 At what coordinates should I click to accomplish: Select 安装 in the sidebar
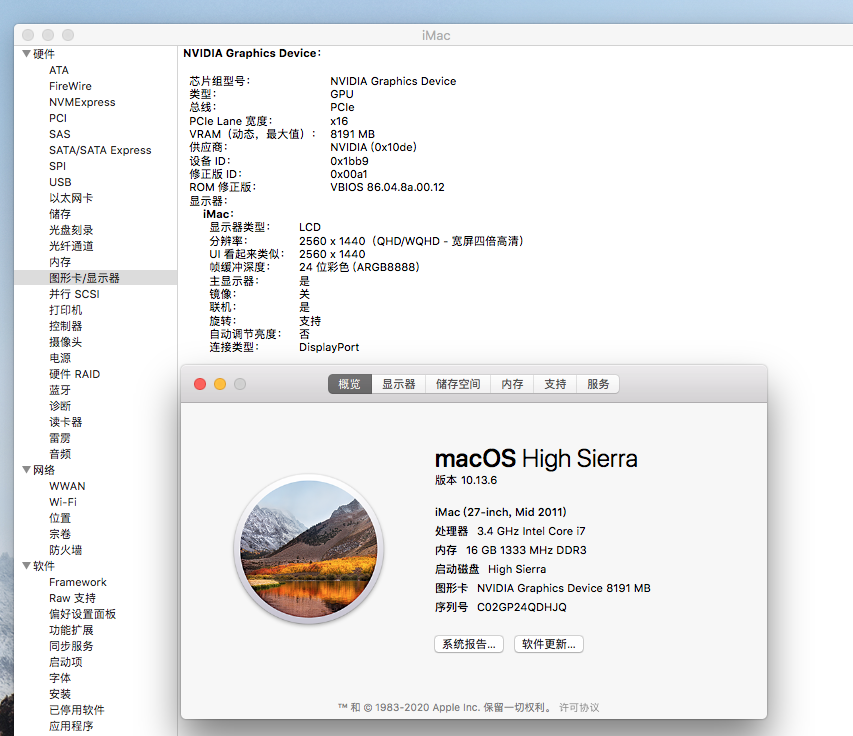pos(60,694)
